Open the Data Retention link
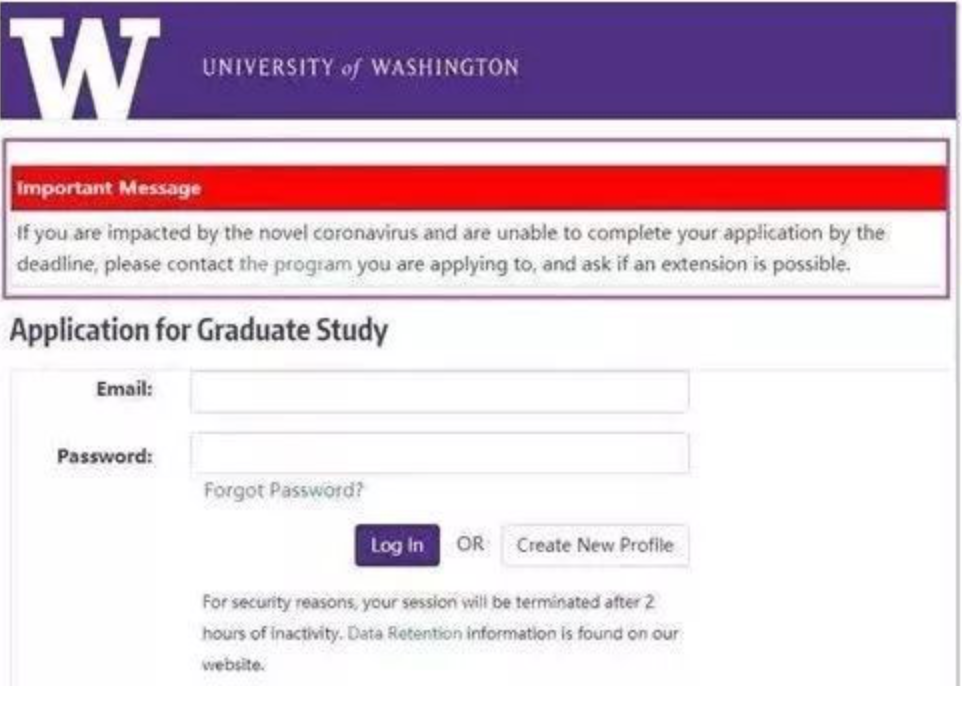 tap(404, 634)
